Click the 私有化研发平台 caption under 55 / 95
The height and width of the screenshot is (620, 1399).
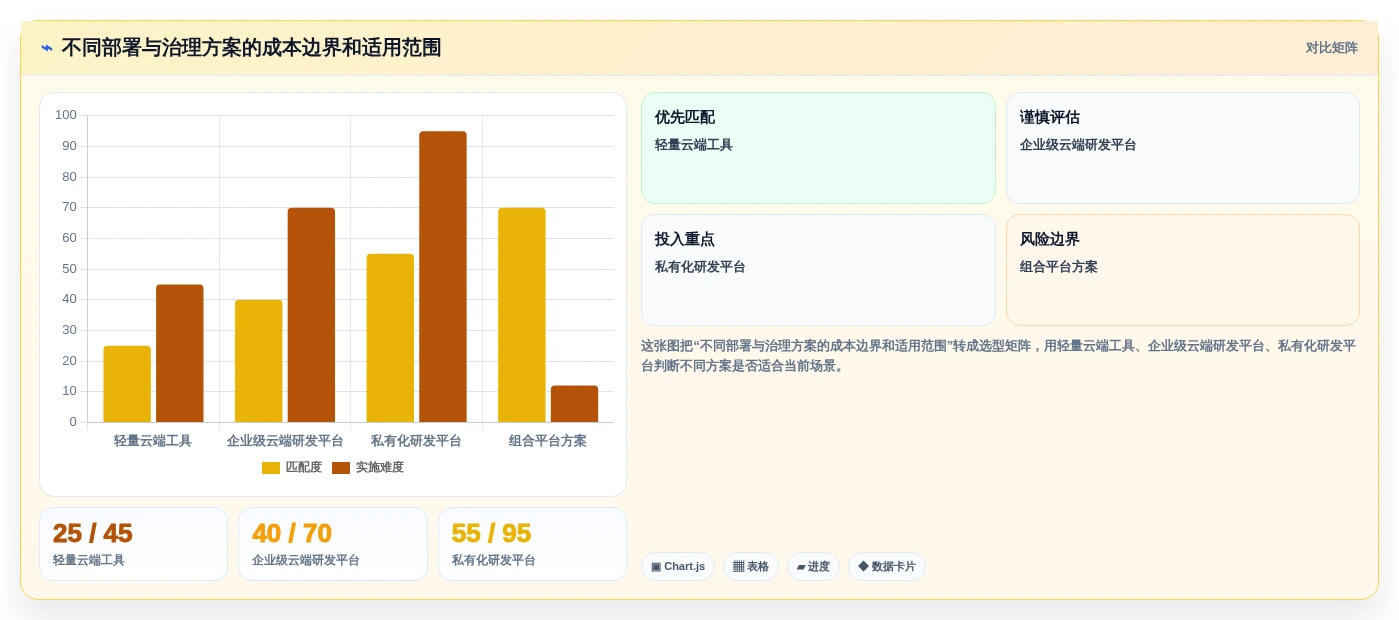pyautogui.click(x=494, y=561)
